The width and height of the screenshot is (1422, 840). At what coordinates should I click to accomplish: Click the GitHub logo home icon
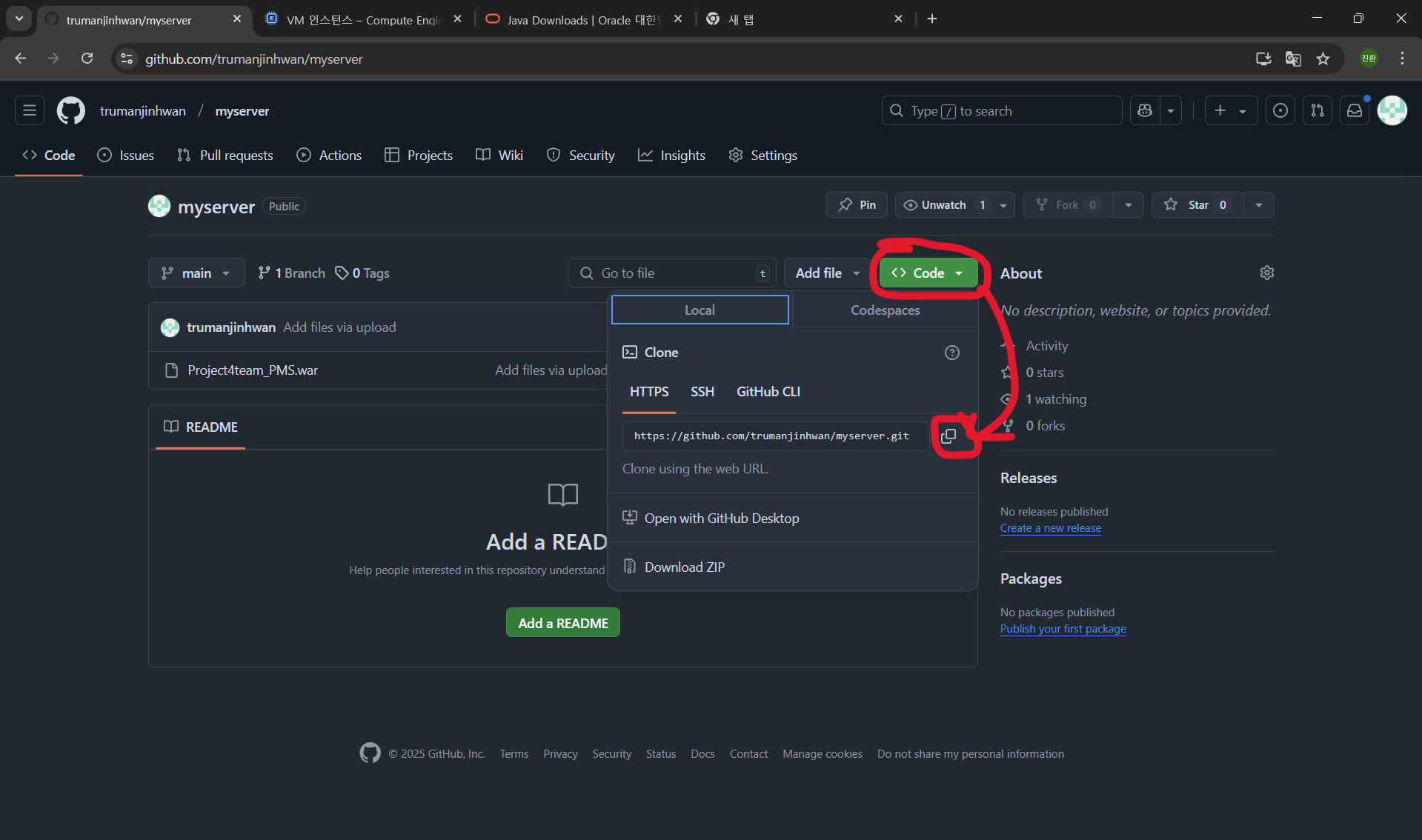(71, 110)
